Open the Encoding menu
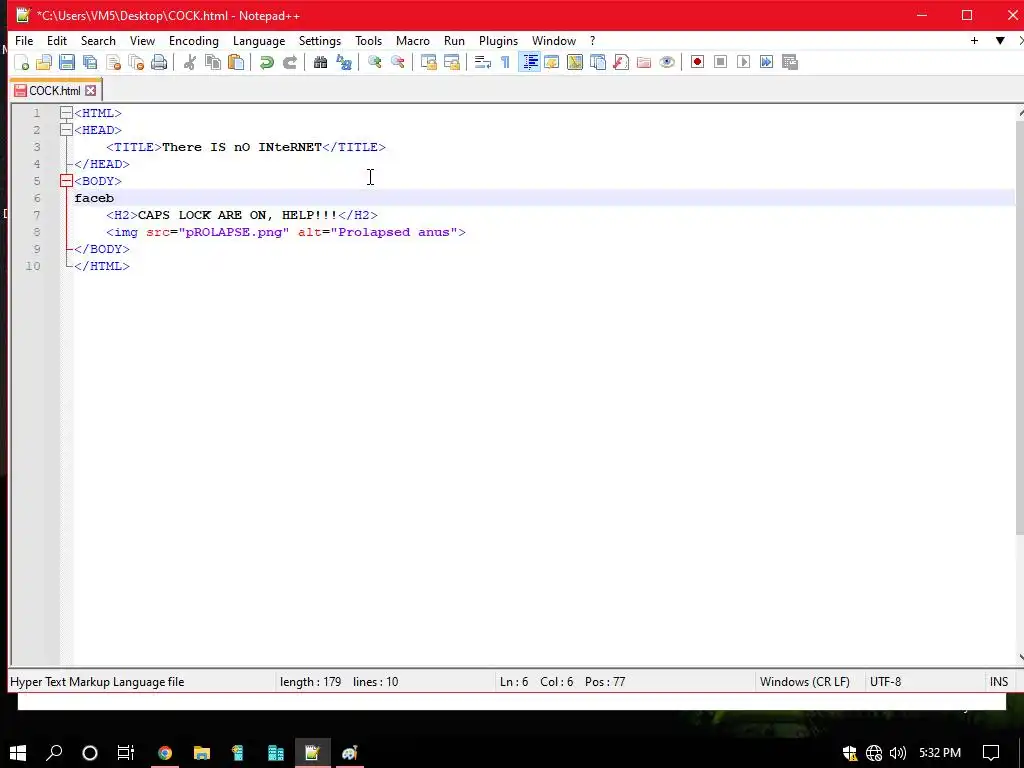The image size is (1024, 768). click(193, 40)
